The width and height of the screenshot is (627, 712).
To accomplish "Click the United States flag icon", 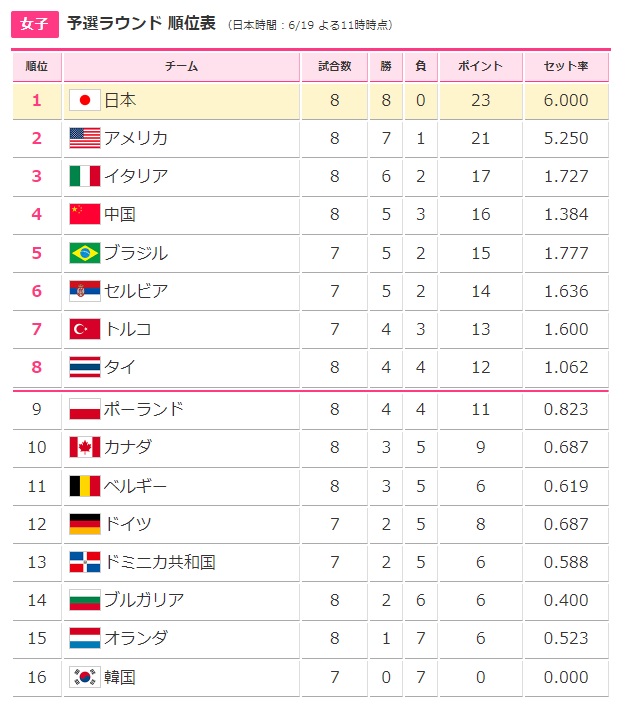I will (85, 138).
